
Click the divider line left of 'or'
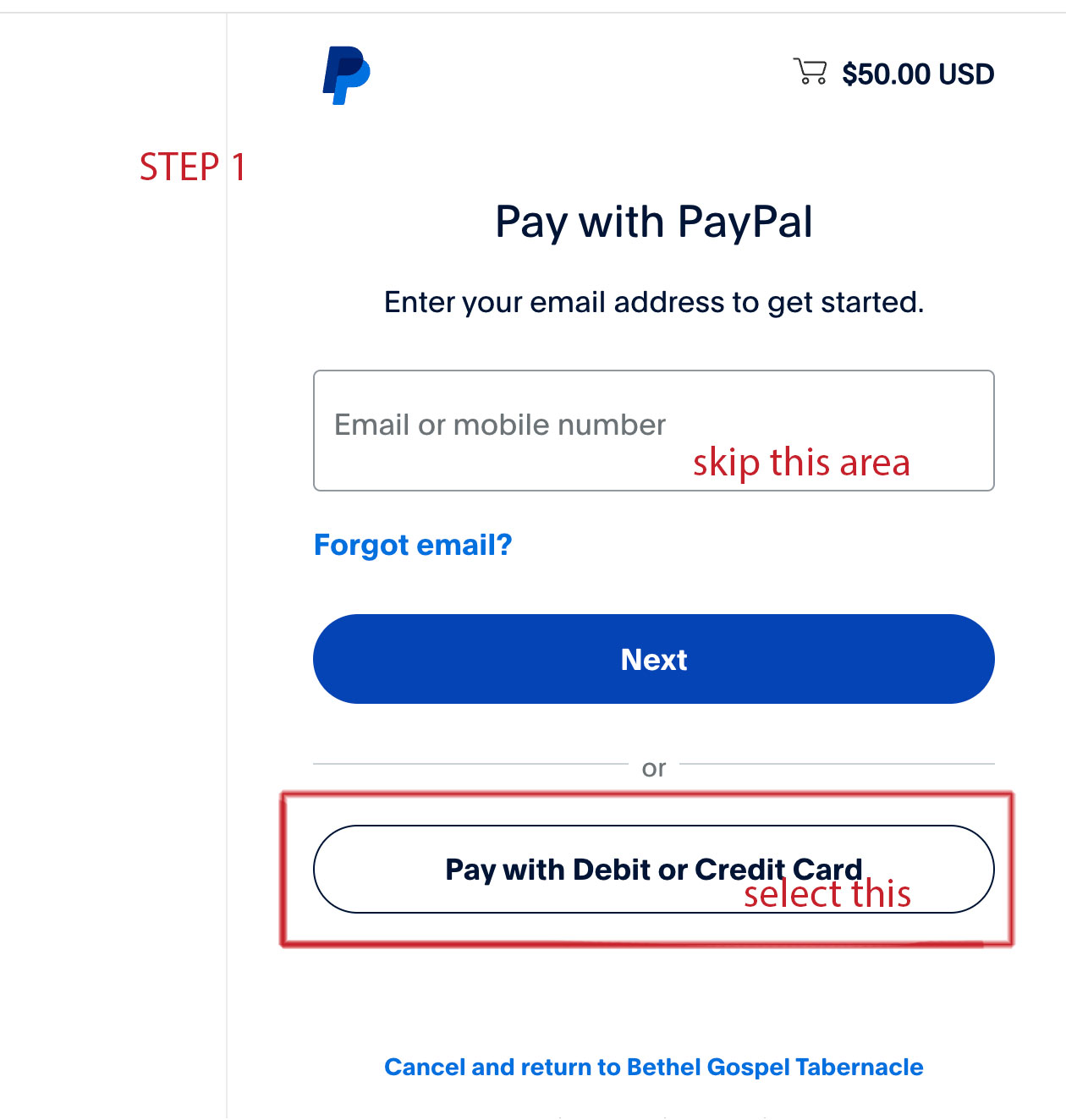470,764
